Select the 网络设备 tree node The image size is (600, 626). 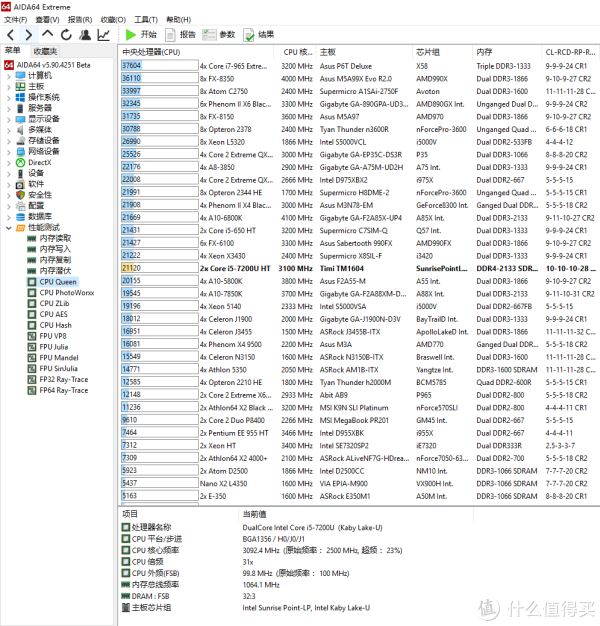44,151
